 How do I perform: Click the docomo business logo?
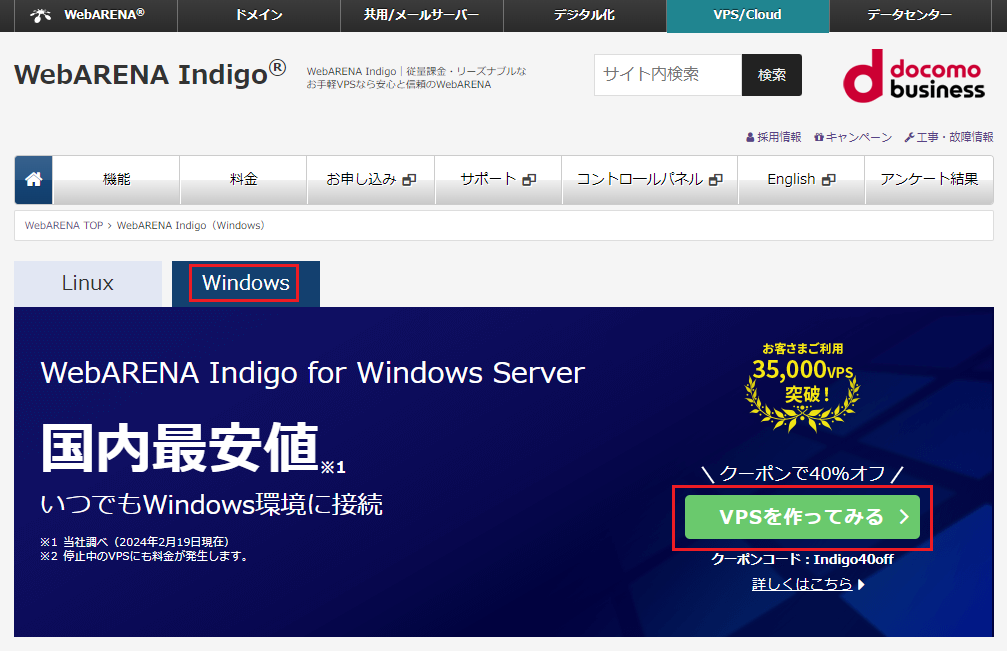pos(913,76)
